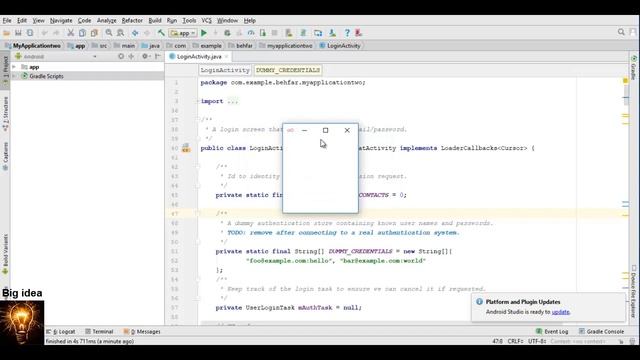
Task: Open the Event Log
Action: pyautogui.click(x=552, y=331)
